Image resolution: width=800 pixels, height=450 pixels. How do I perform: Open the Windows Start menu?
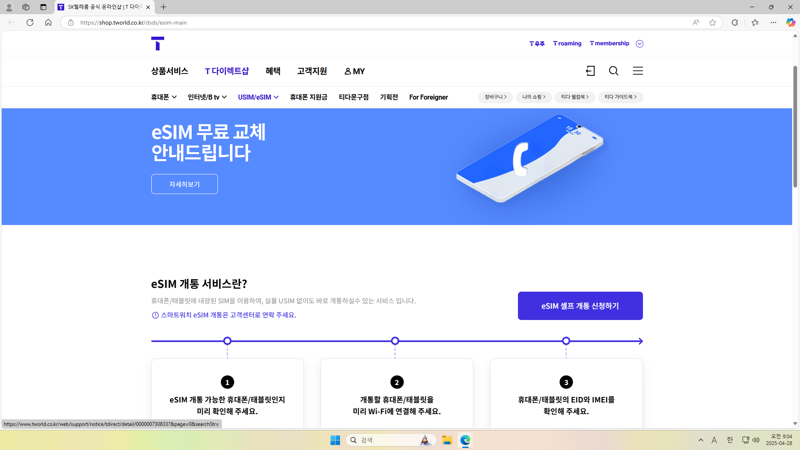pos(335,440)
